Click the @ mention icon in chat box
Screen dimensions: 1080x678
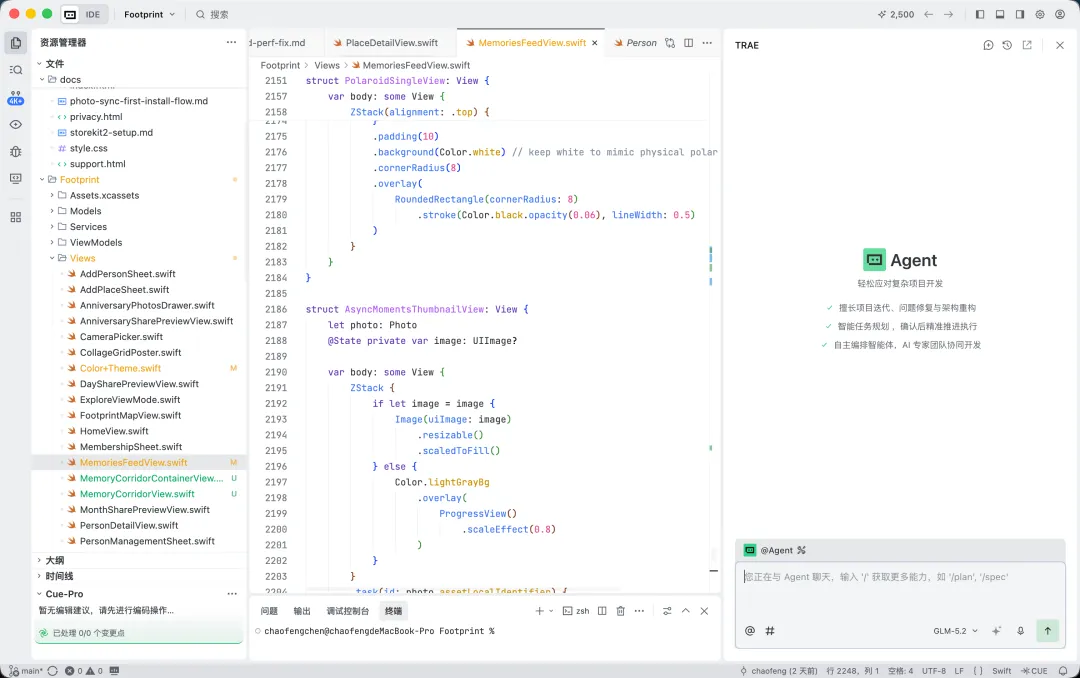tap(750, 630)
